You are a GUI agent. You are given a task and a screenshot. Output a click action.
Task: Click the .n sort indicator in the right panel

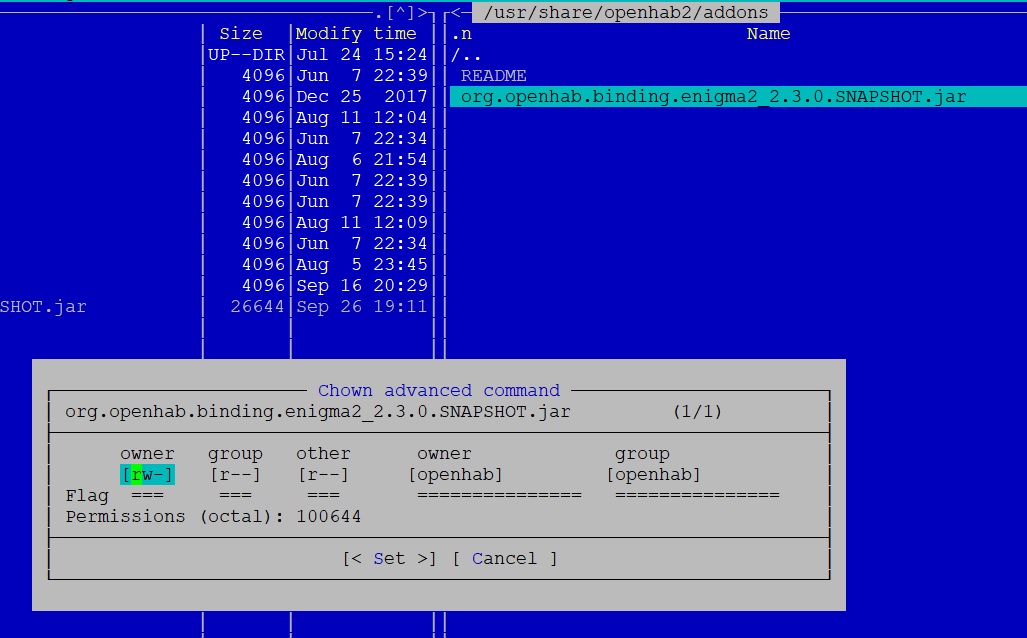click(461, 34)
